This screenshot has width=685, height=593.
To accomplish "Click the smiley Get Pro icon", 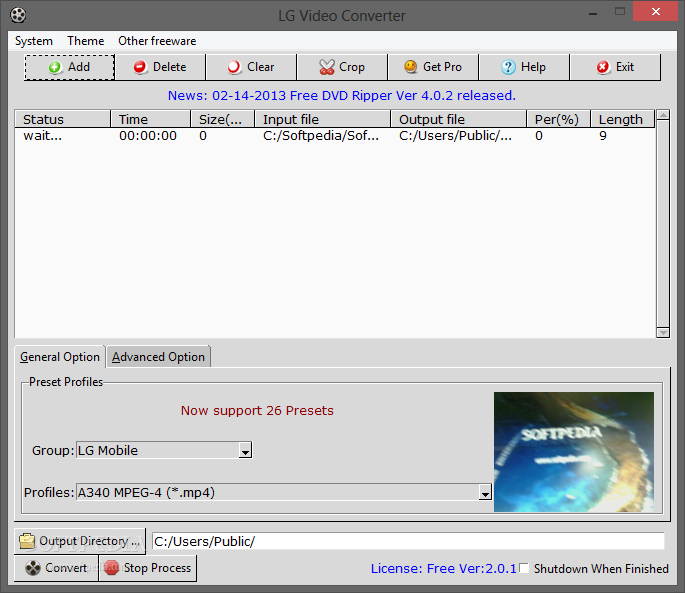I will 411,67.
